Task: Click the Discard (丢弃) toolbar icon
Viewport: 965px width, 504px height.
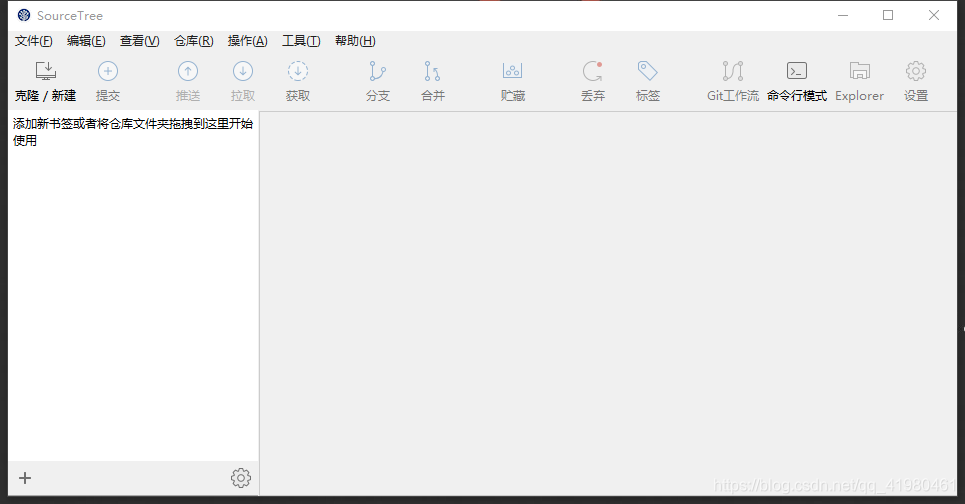Action: [593, 71]
